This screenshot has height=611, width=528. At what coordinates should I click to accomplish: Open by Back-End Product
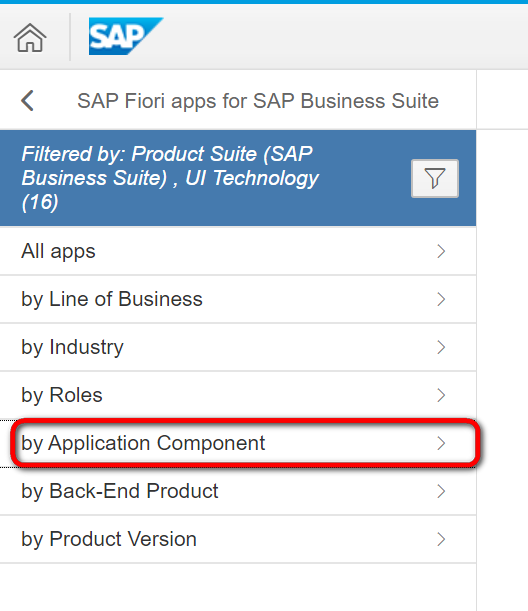[238, 491]
